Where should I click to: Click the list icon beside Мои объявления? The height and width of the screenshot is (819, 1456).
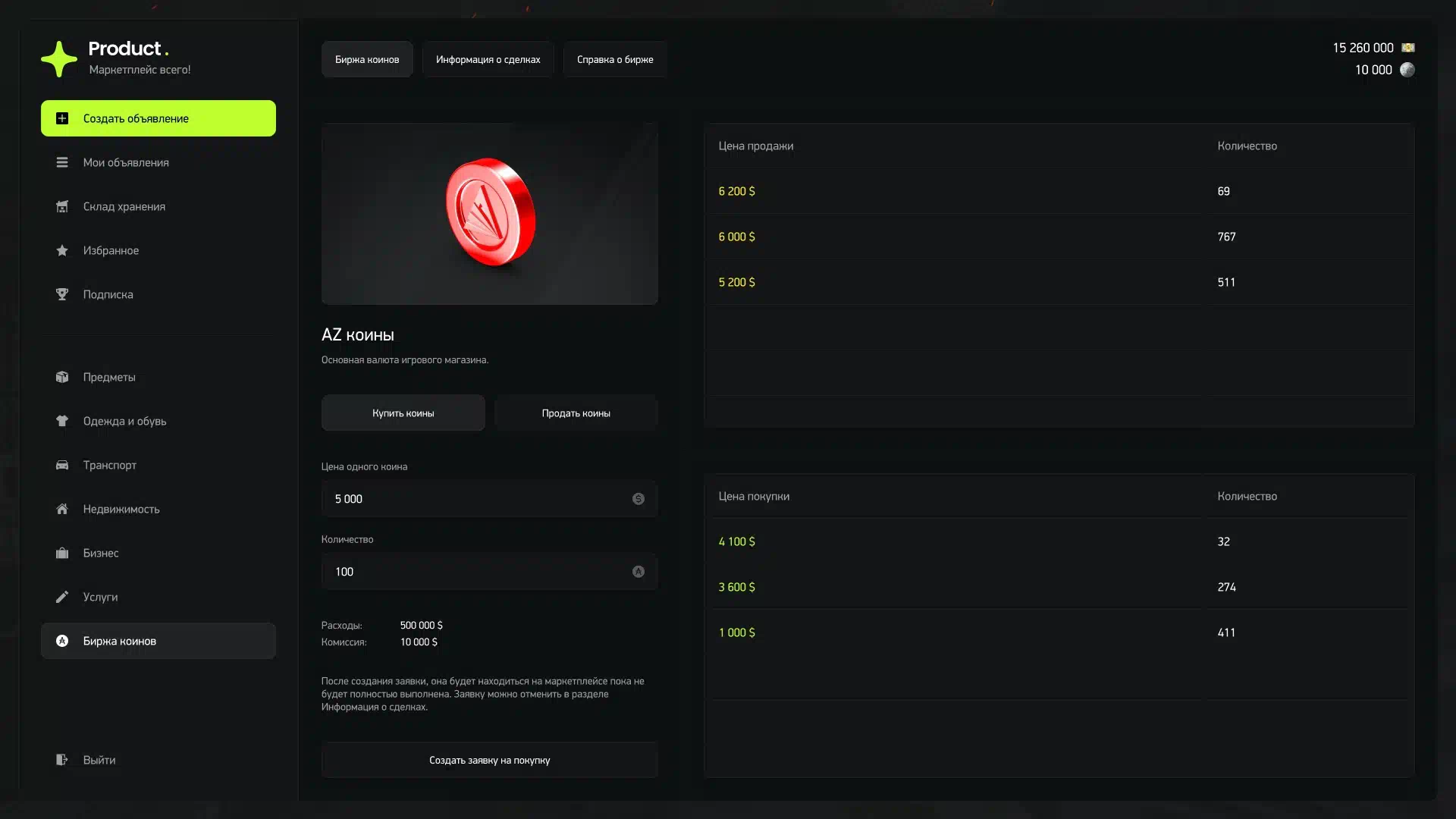point(62,162)
